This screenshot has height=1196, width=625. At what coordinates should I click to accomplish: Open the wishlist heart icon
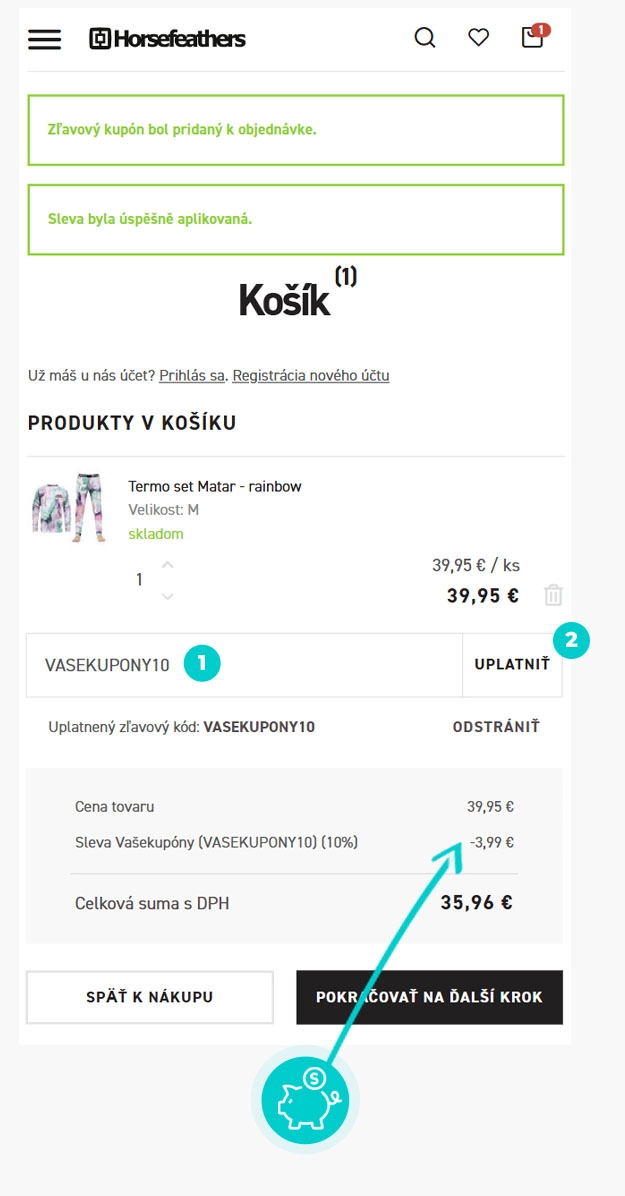click(479, 38)
